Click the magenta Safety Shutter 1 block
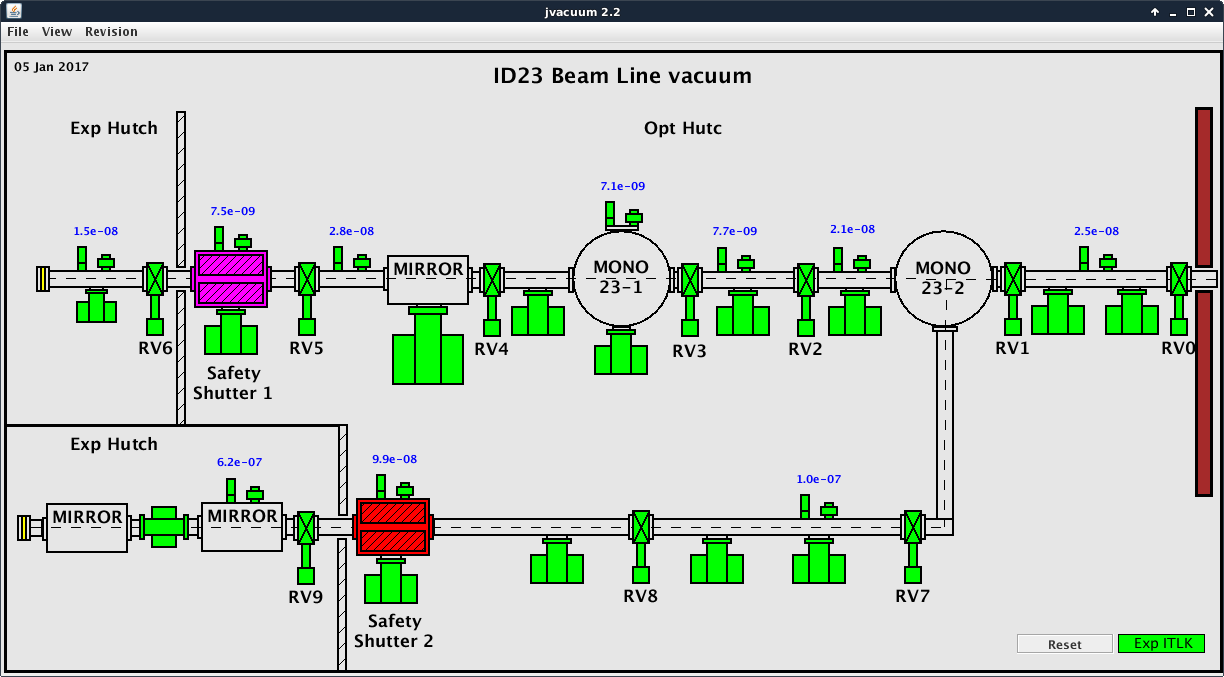 231,279
